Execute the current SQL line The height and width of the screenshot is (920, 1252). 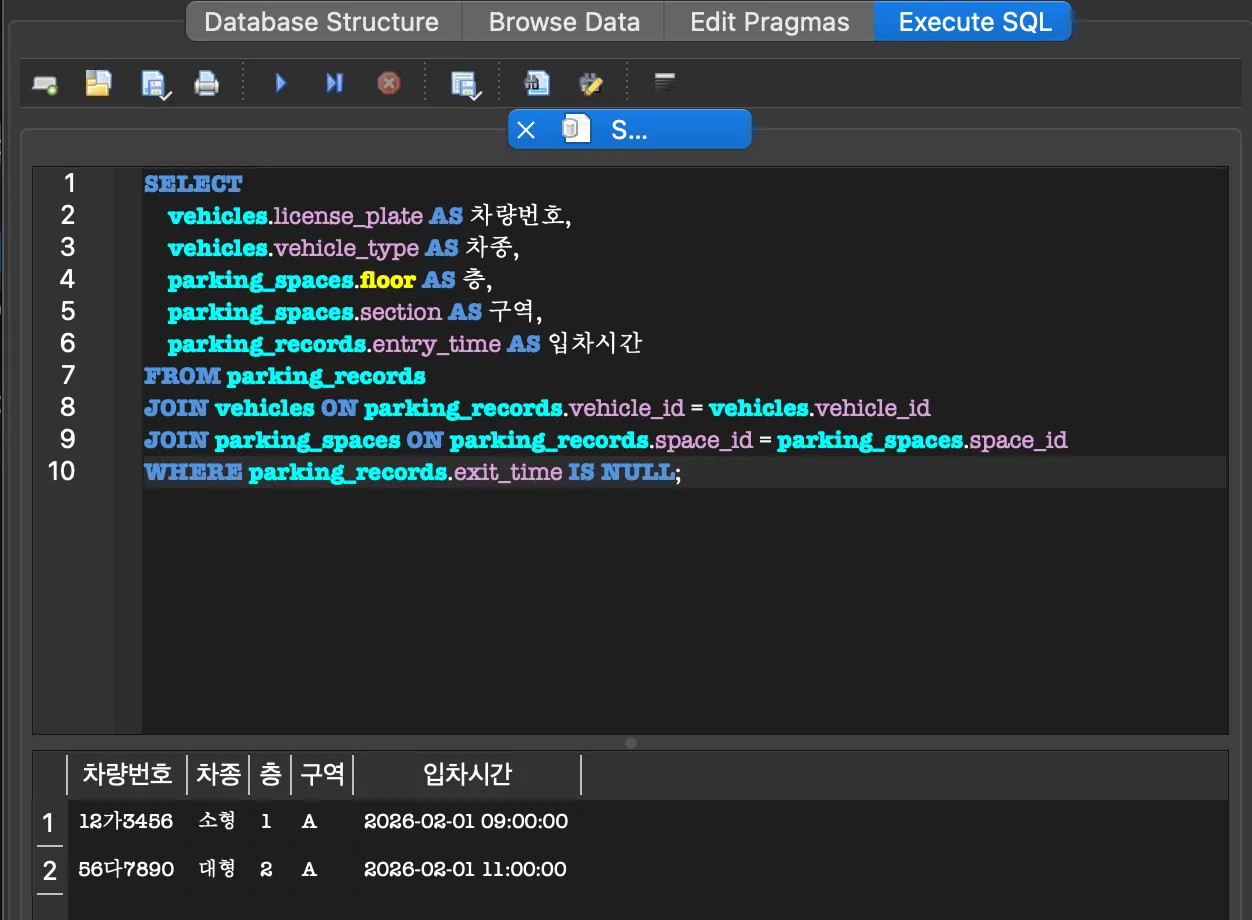(333, 83)
